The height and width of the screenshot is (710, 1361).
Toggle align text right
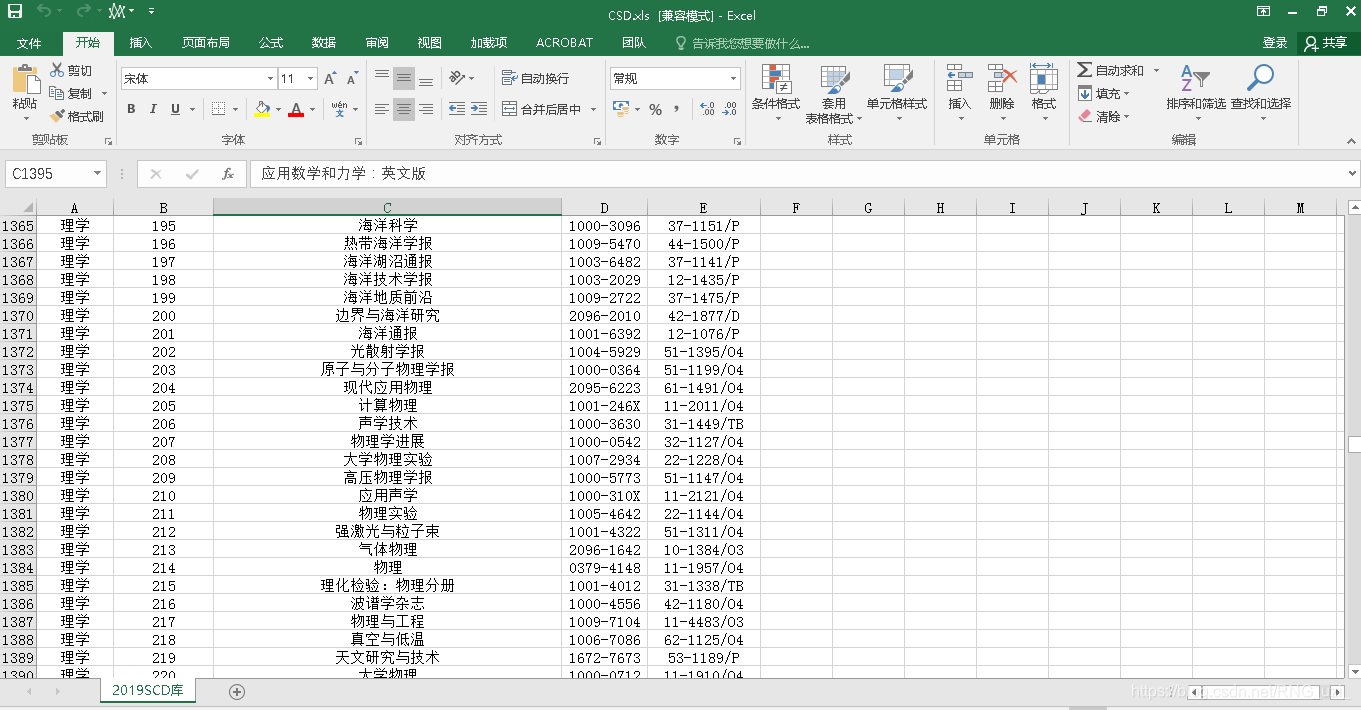click(426, 109)
